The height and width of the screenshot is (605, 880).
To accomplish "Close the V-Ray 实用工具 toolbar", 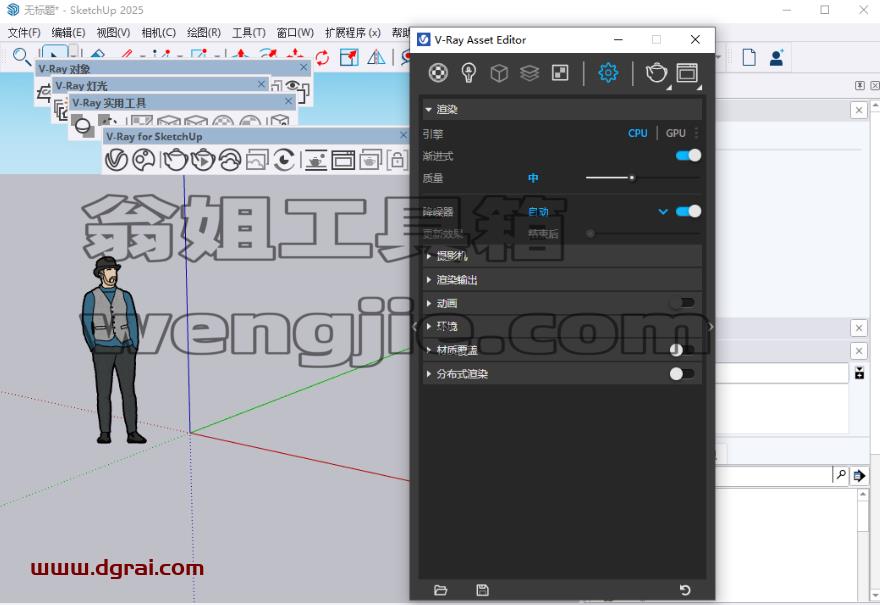I will [288, 101].
